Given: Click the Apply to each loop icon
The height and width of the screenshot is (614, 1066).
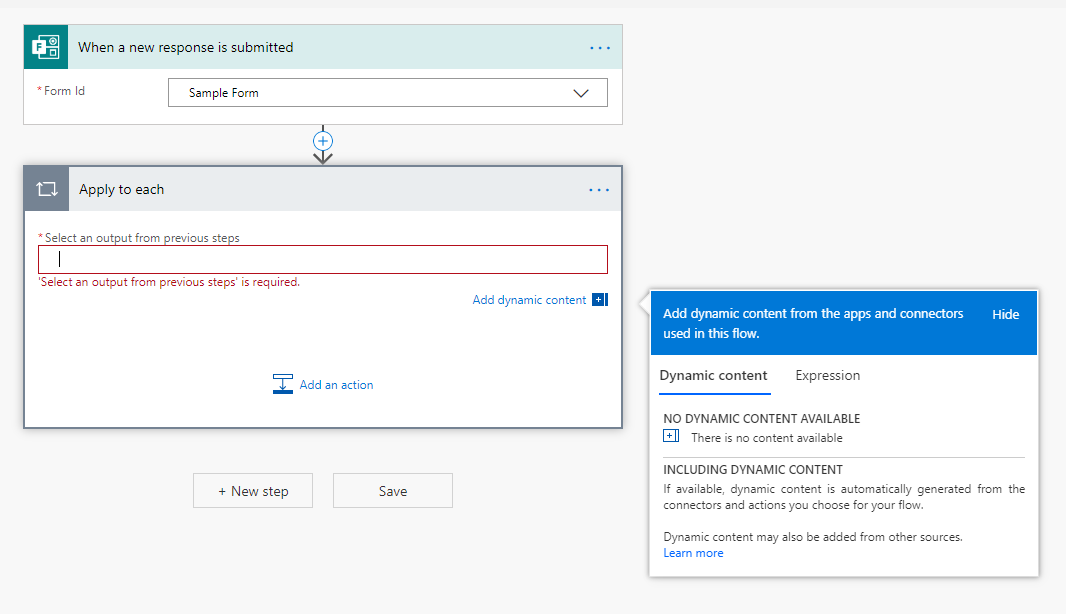Looking at the screenshot, I should click(x=45, y=189).
